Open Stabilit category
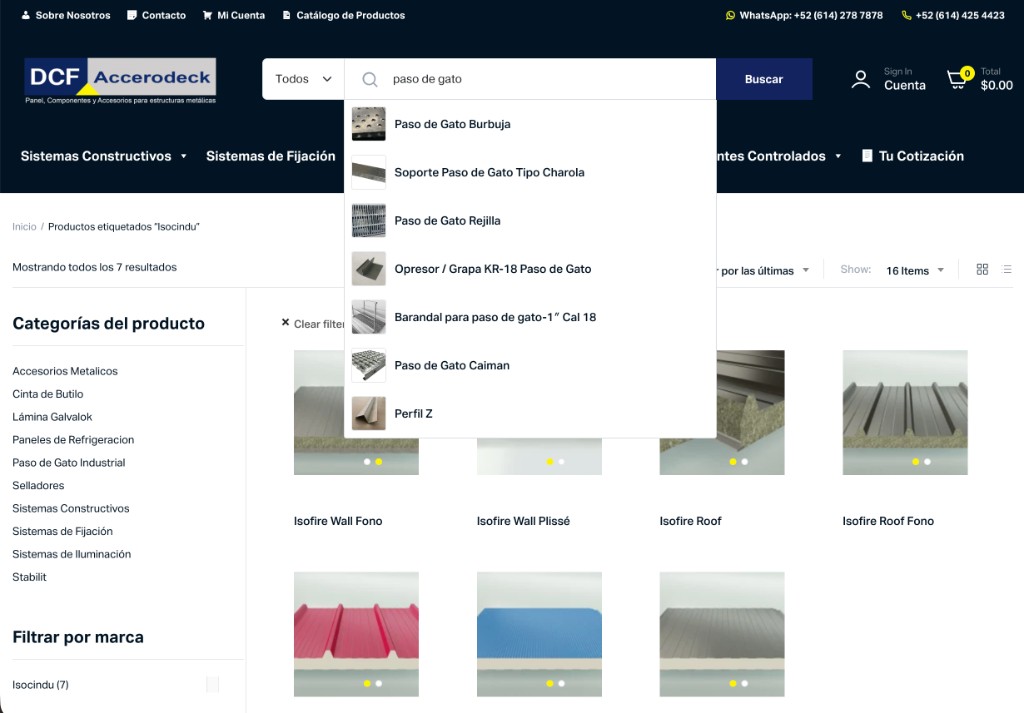Viewport: 1024px width, 713px height. 29,577
